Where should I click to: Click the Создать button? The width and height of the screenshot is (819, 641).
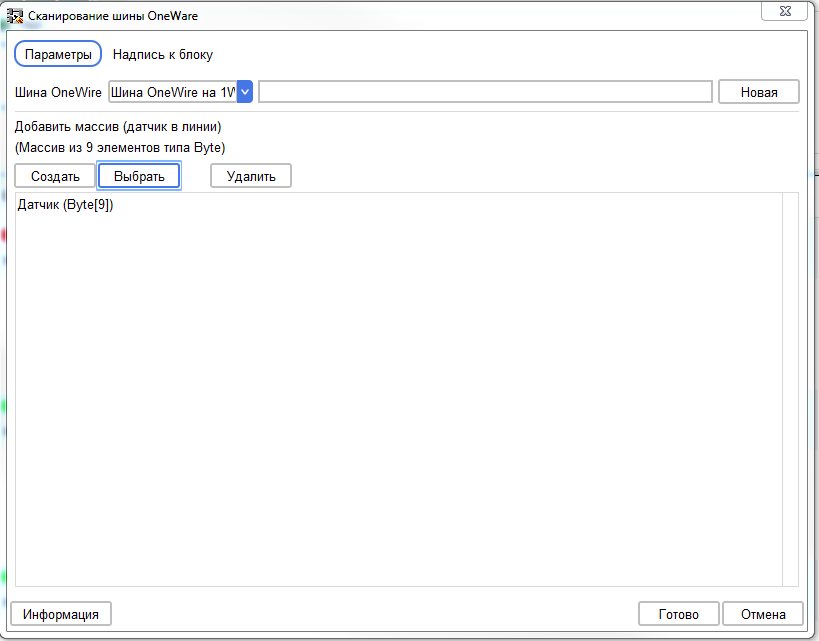click(55, 176)
